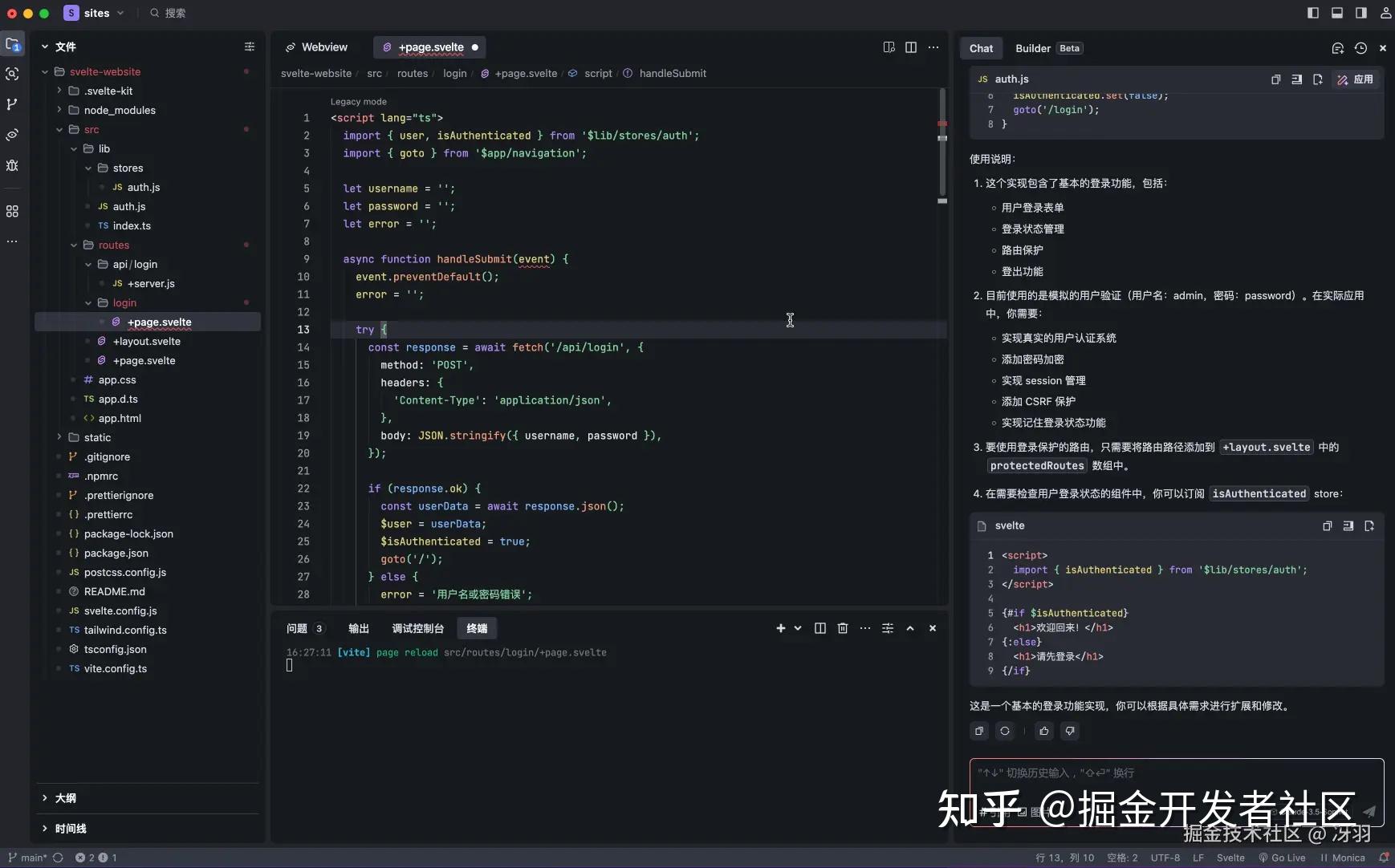This screenshot has height=868, width=1395.
Task: Toggle the secondary sidebar layout
Action: [1359, 12]
